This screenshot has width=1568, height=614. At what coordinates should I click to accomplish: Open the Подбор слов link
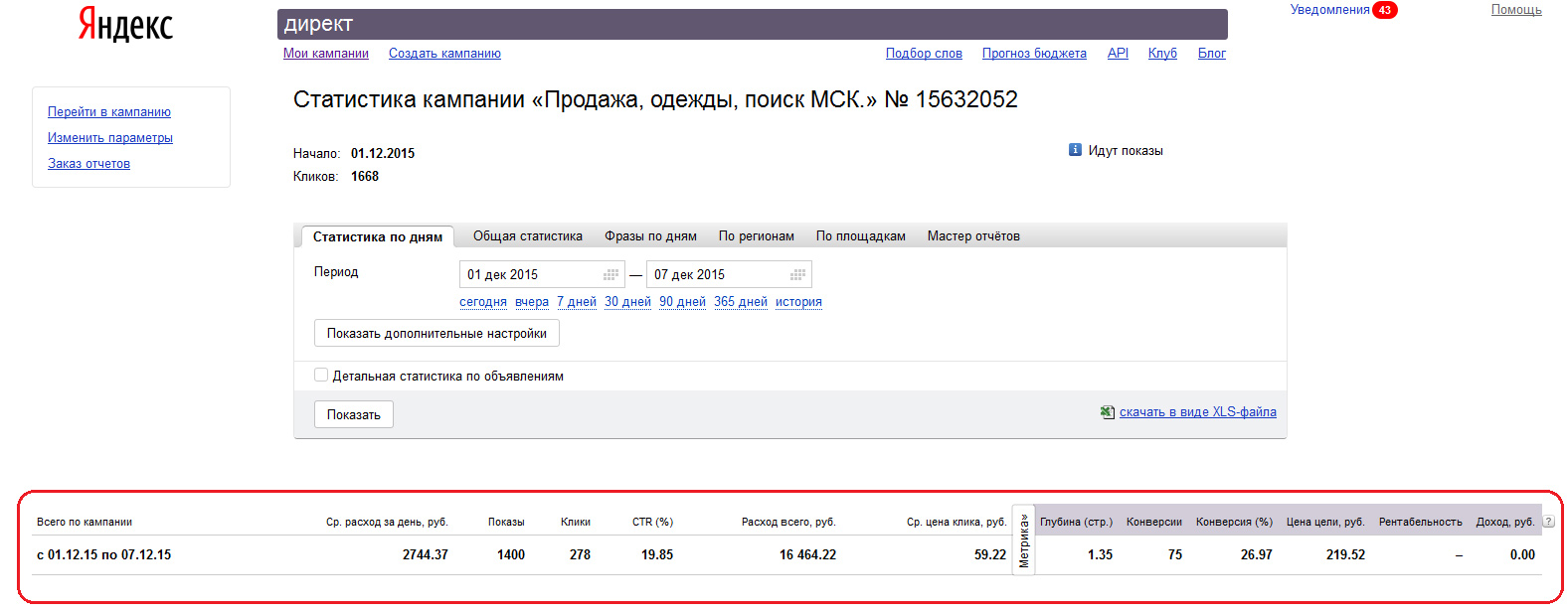tap(924, 54)
